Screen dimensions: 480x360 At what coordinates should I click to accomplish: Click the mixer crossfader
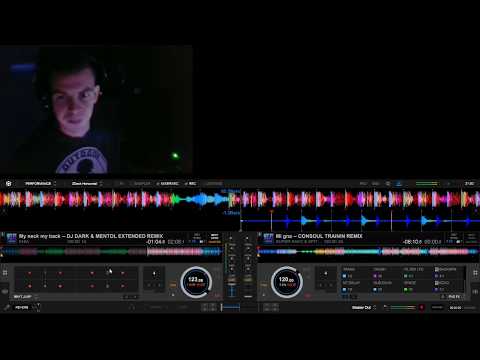point(231,307)
